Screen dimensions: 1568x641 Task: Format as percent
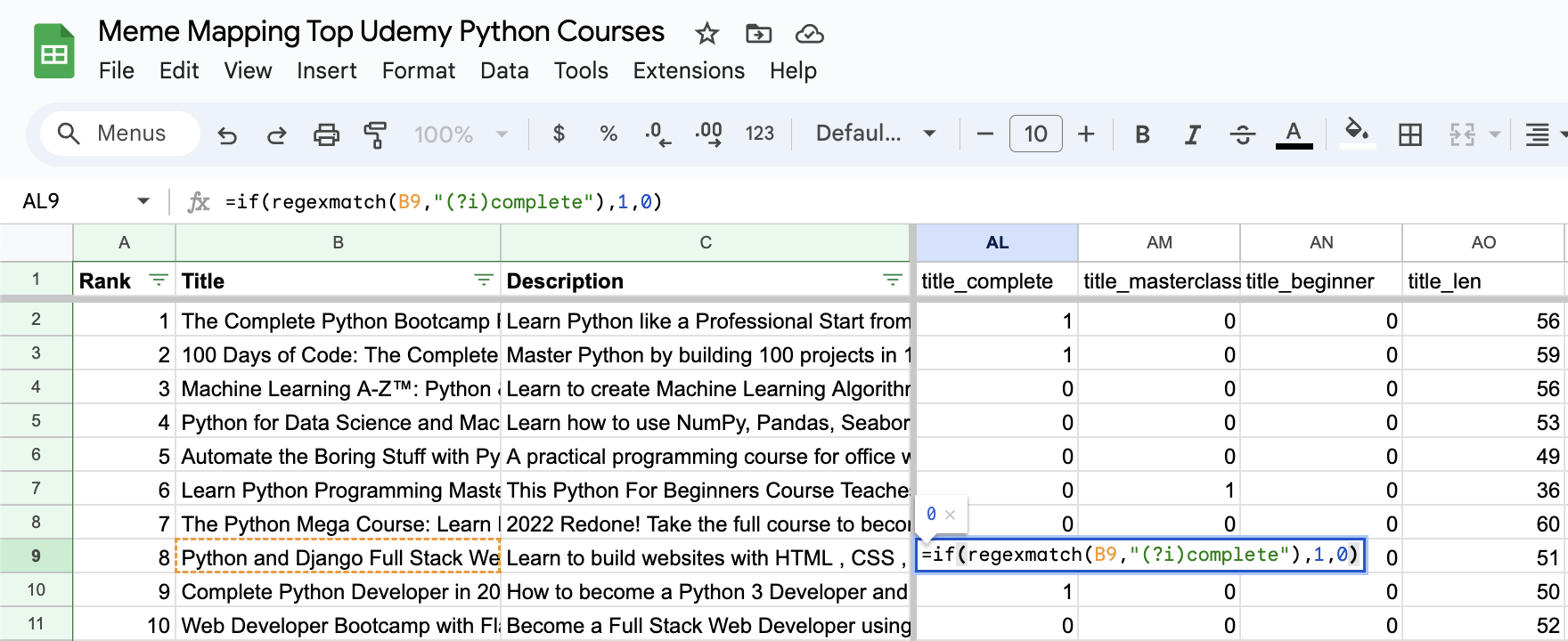tap(608, 134)
